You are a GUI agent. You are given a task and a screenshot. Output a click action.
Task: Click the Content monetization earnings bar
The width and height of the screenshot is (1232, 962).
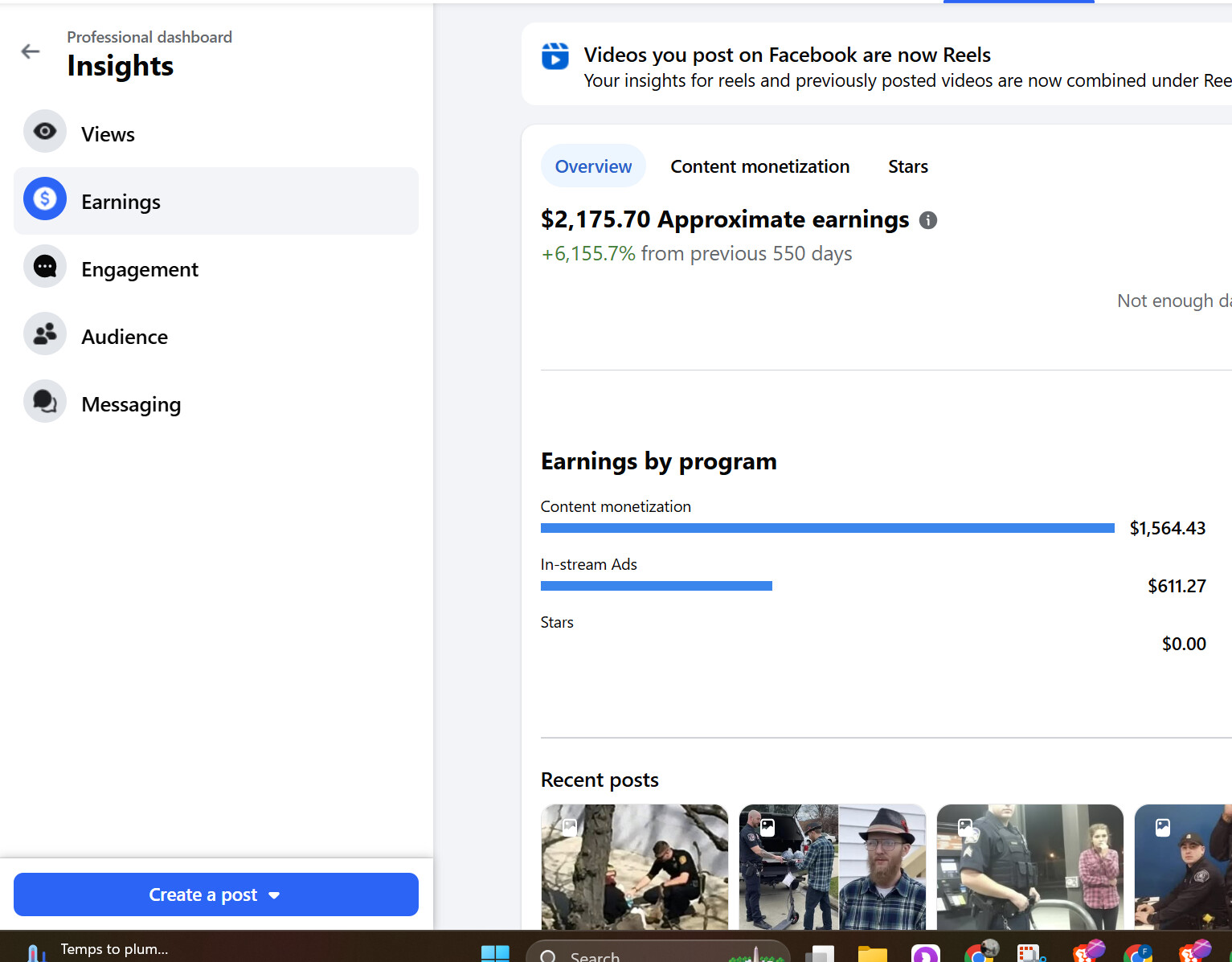click(827, 528)
